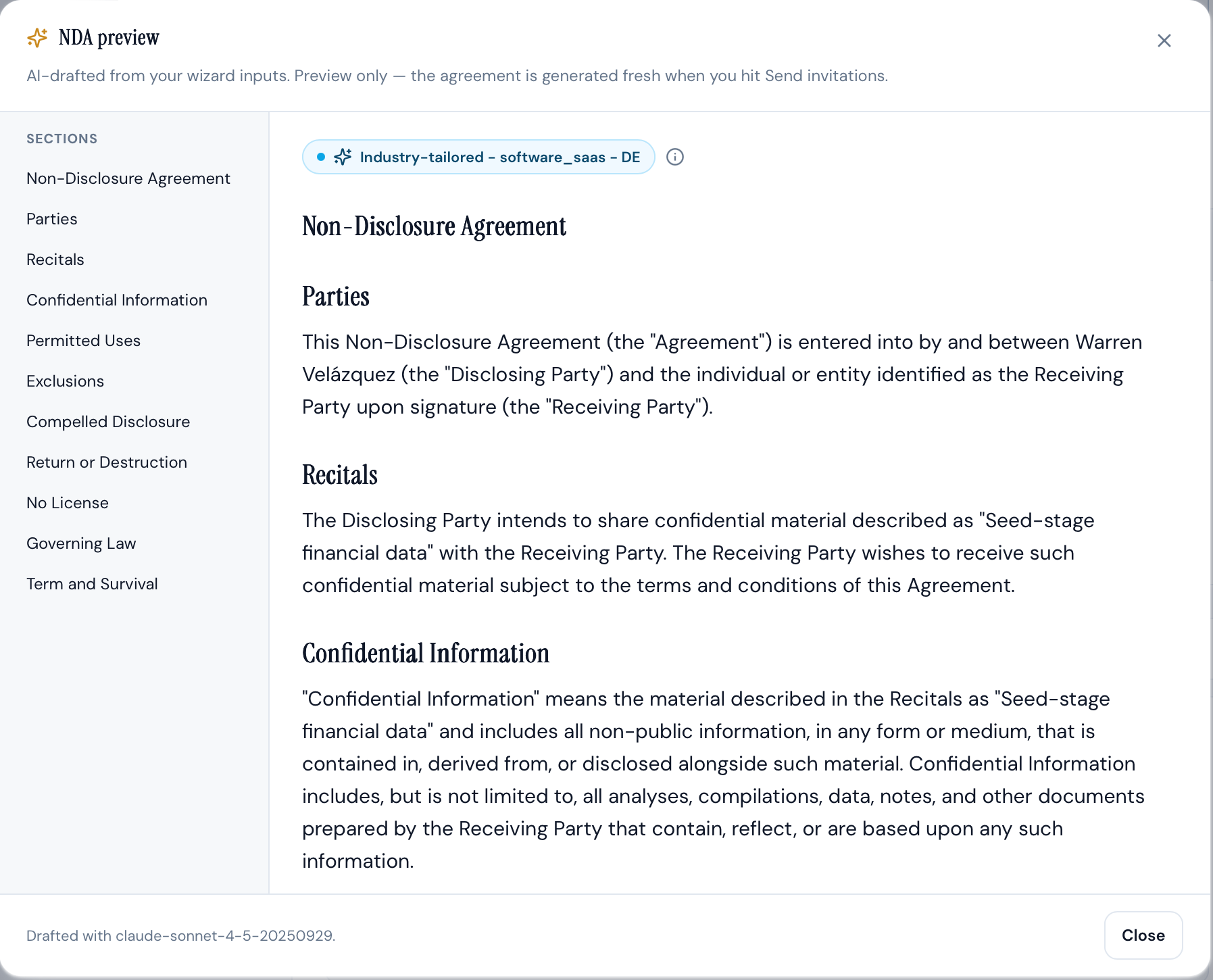The image size is (1213, 980).
Task: Go to the No License section
Action: 68,503
